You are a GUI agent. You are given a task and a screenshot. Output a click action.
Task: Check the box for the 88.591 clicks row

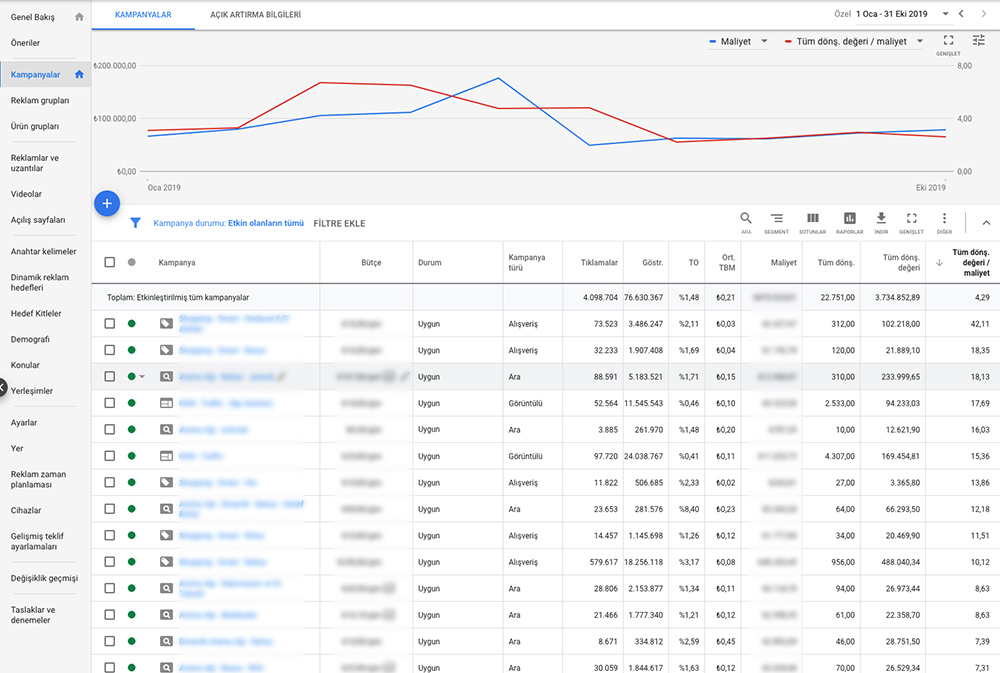pos(110,376)
